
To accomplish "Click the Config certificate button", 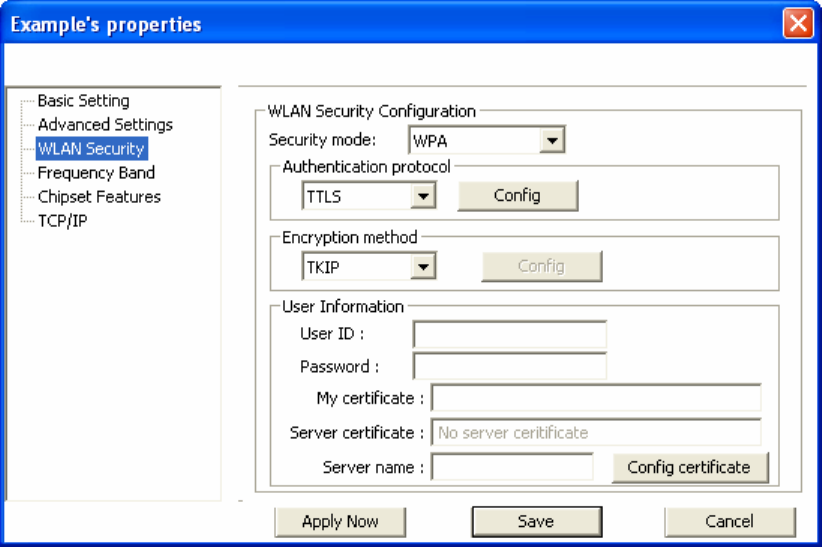I will pyautogui.click(x=690, y=467).
